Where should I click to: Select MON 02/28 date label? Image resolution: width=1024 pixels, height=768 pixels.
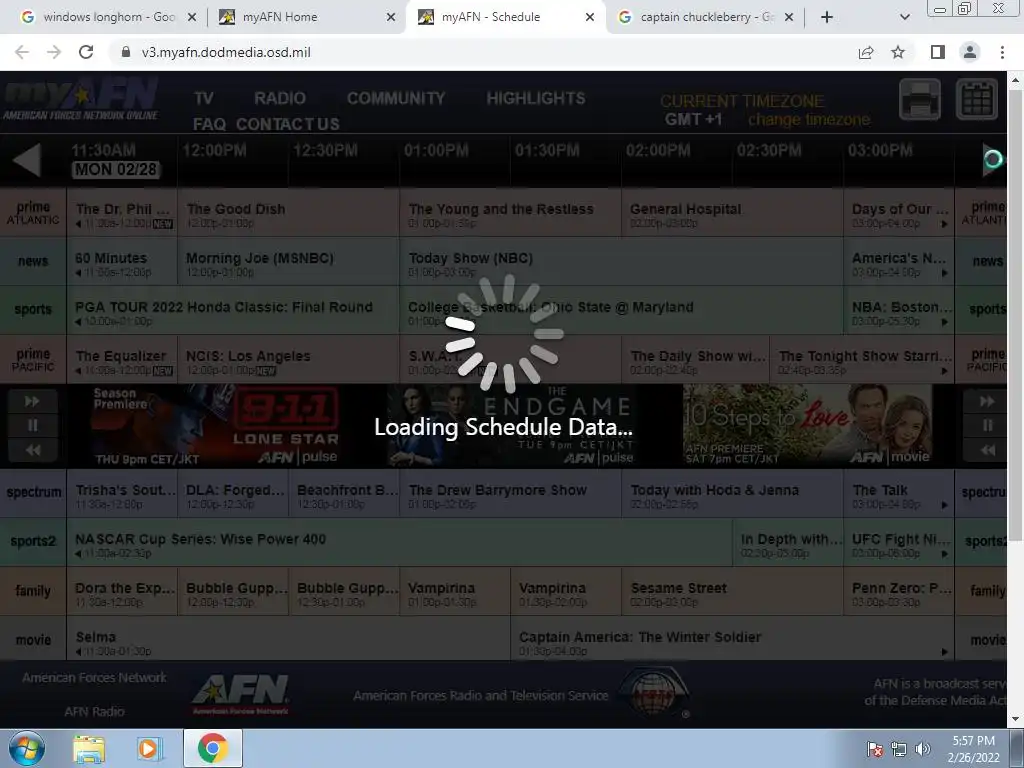tap(116, 170)
